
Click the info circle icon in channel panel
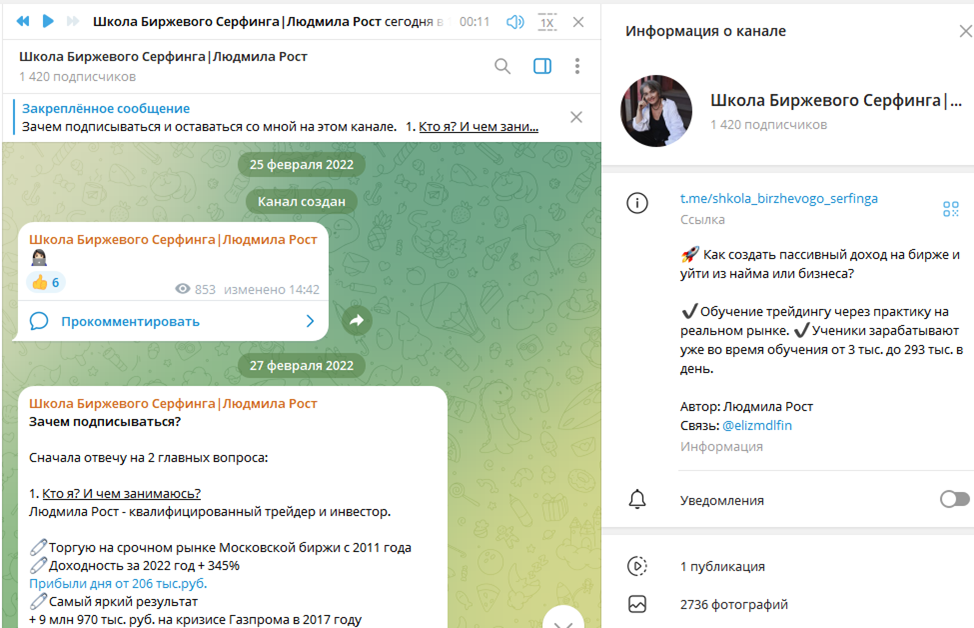click(x=637, y=203)
